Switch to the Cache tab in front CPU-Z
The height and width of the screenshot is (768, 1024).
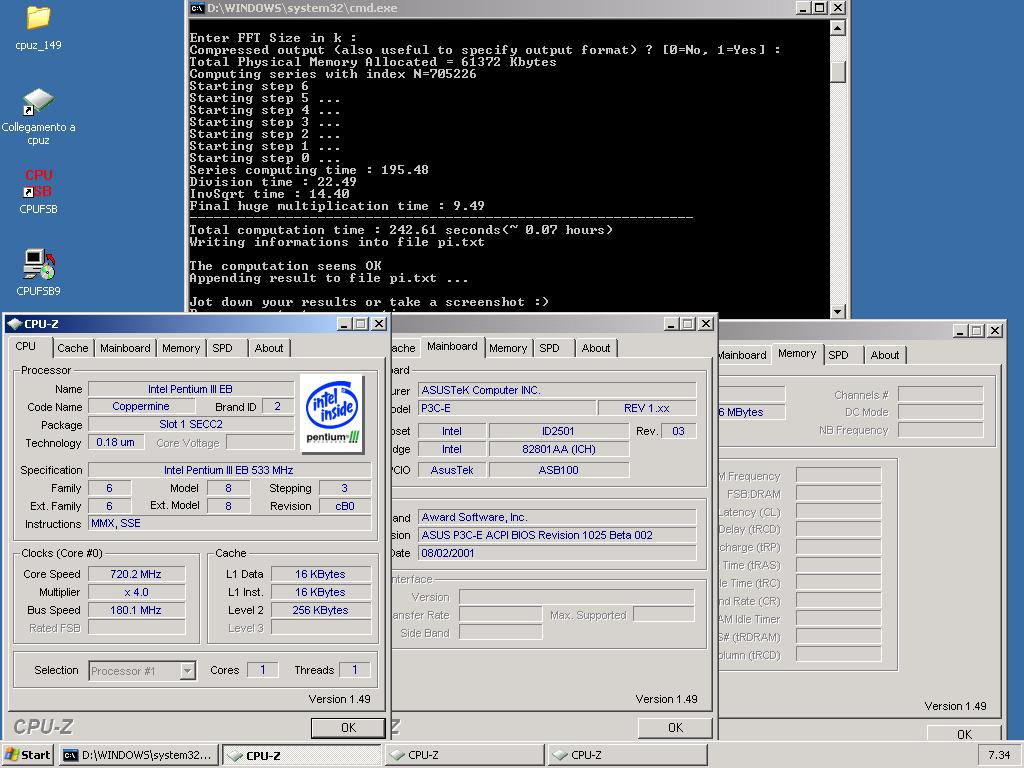tap(72, 348)
